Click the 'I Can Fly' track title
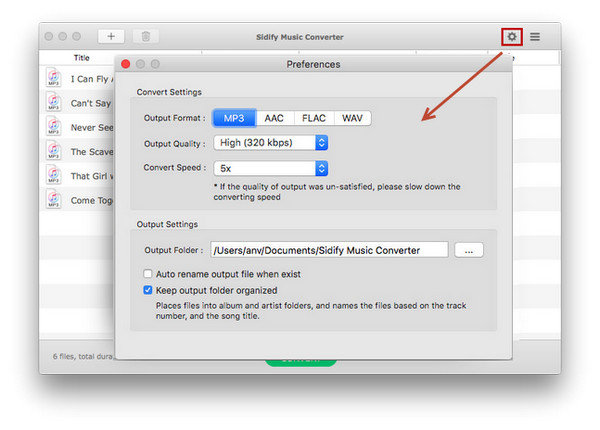The width and height of the screenshot is (600, 430). tap(91, 79)
